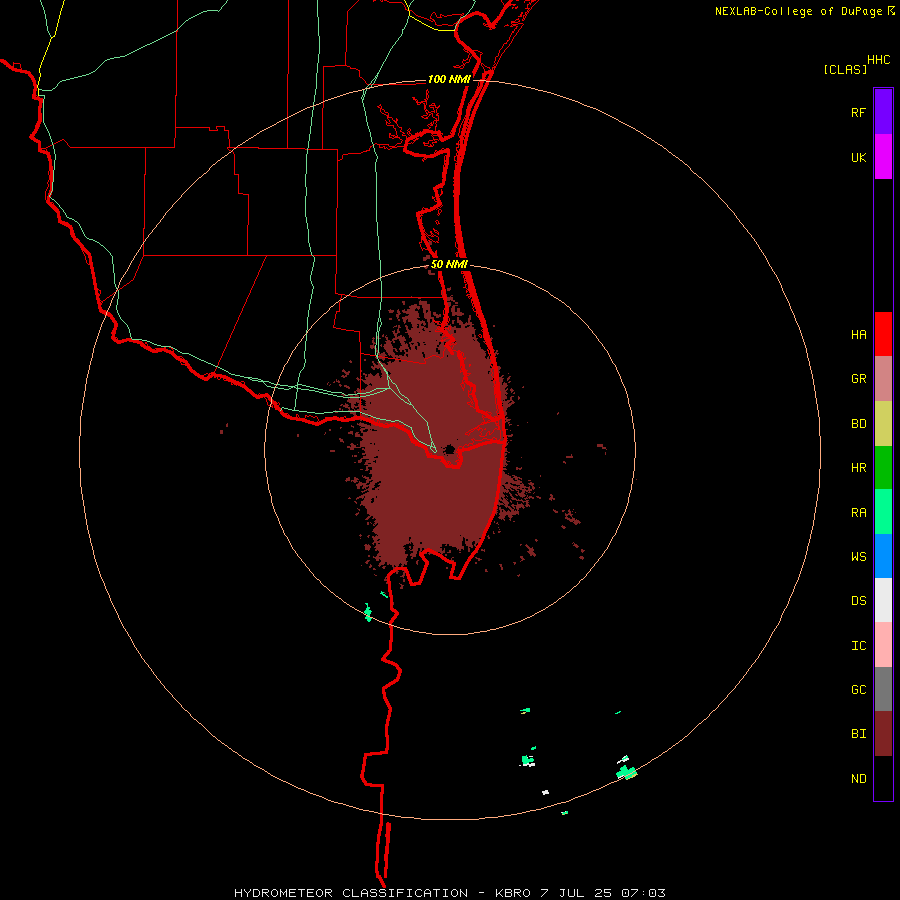Click the UK magenta legend swatch
The width and height of the screenshot is (900, 900).
pos(883,157)
